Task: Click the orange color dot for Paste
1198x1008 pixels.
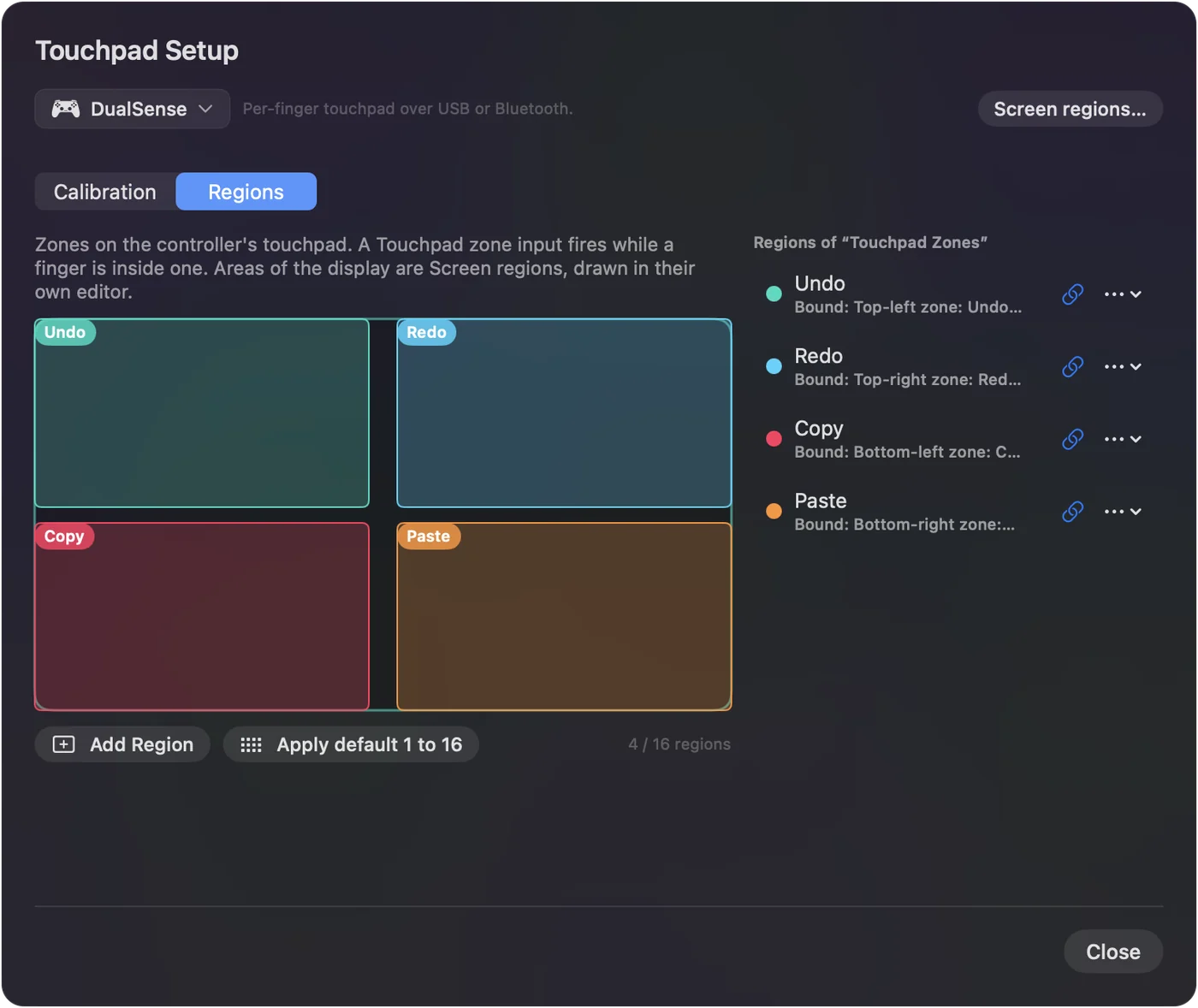Action: click(x=774, y=512)
